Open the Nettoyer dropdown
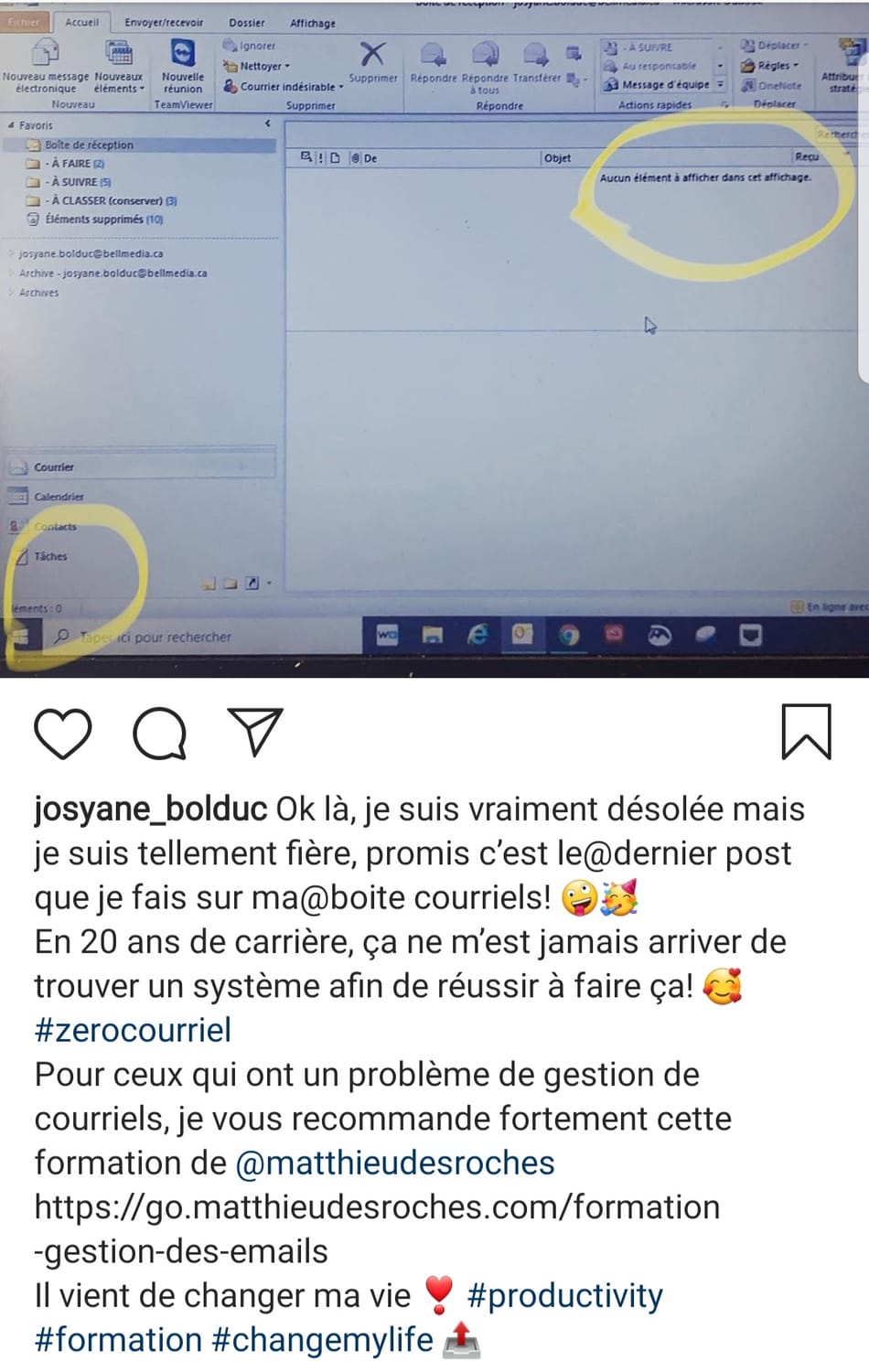 pos(257,67)
